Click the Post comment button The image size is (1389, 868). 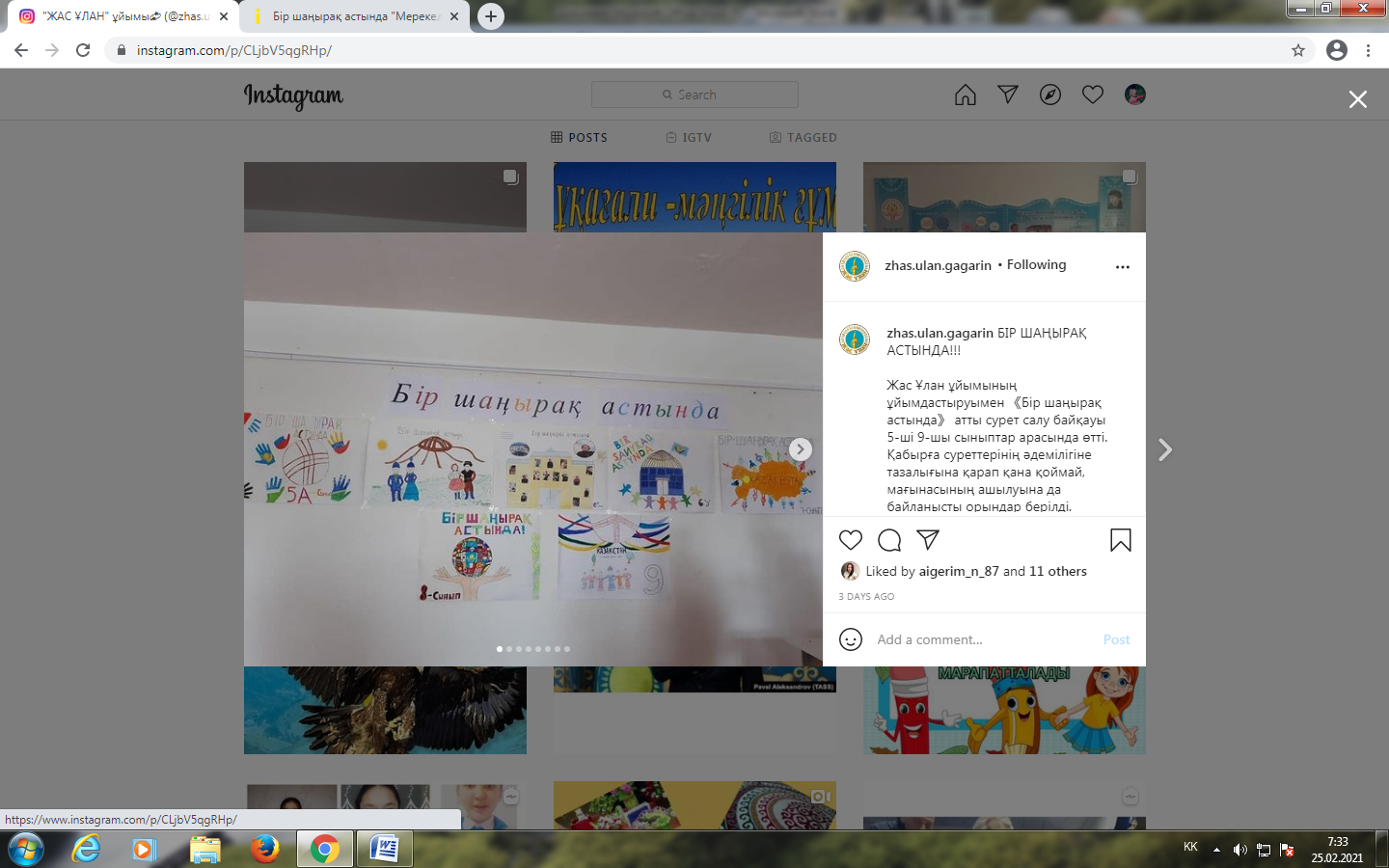(x=1116, y=639)
